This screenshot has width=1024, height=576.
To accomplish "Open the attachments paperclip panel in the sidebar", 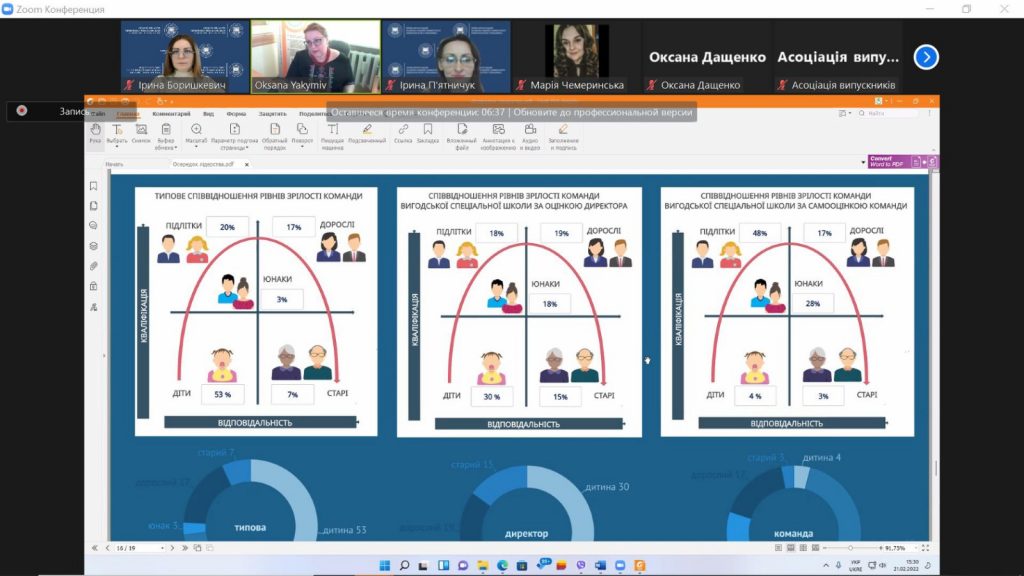I will [x=94, y=266].
